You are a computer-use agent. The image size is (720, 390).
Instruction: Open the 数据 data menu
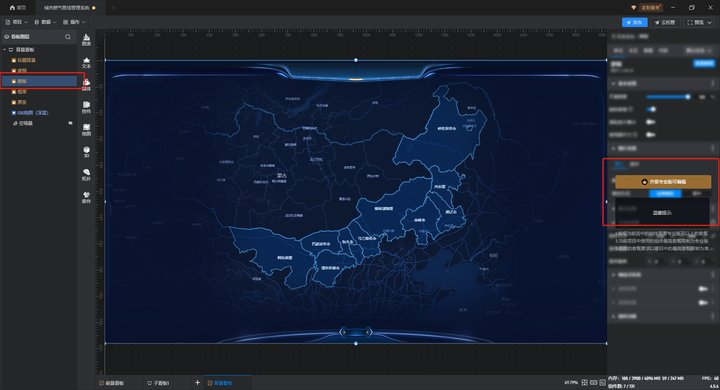click(45, 22)
